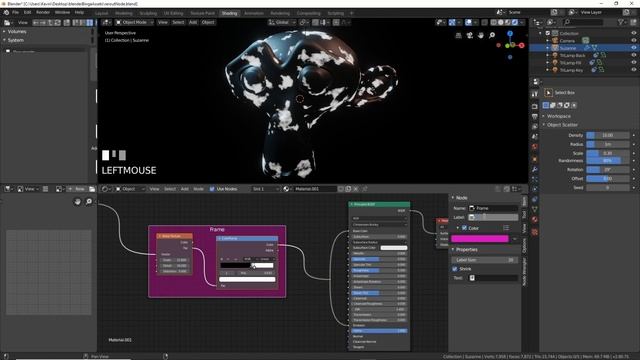
Task: Switch to the UV Editing workspace tab
Action: (173, 13)
